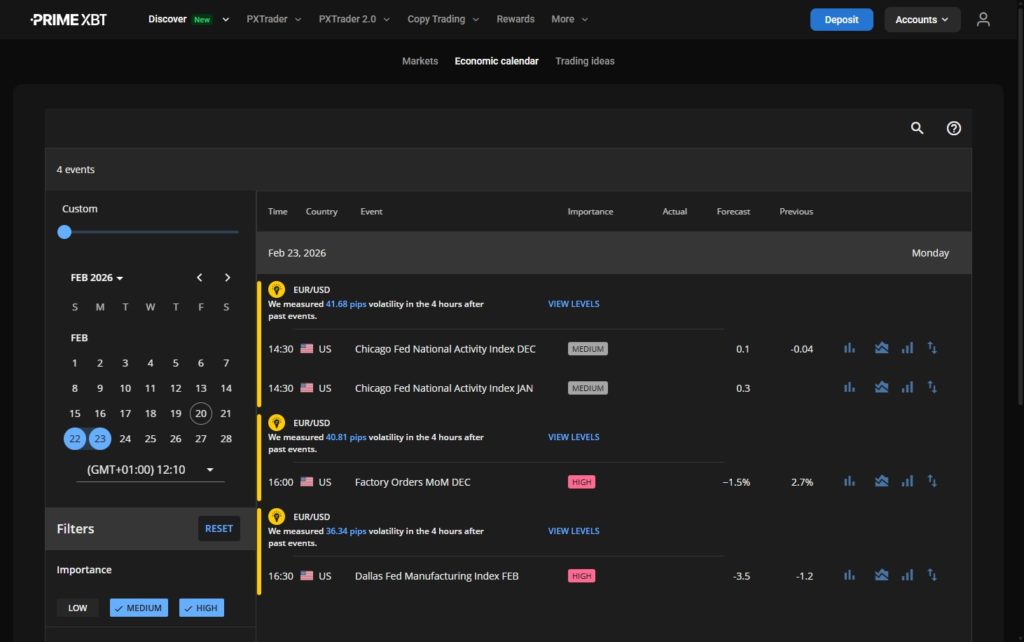Enable the LOW importance filter
The height and width of the screenshot is (642, 1024).
coord(77,607)
